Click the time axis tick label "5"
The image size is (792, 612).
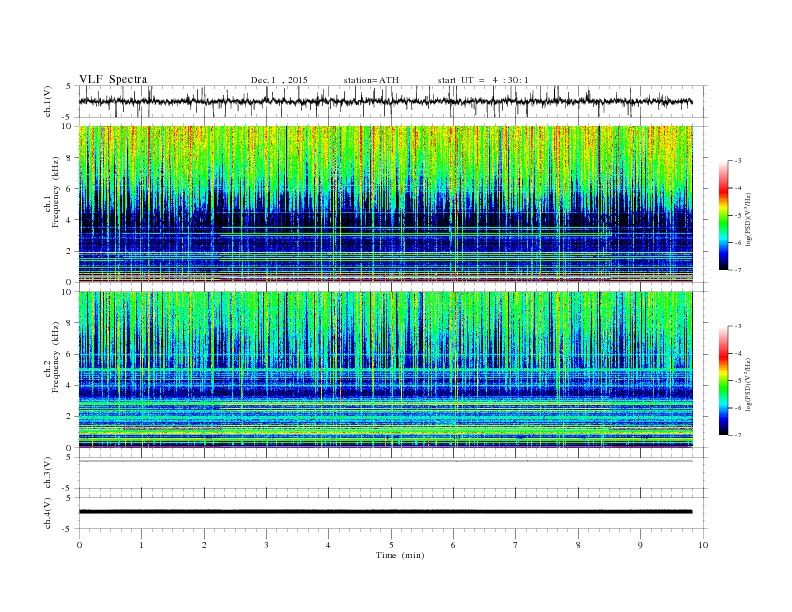[x=391, y=545]
